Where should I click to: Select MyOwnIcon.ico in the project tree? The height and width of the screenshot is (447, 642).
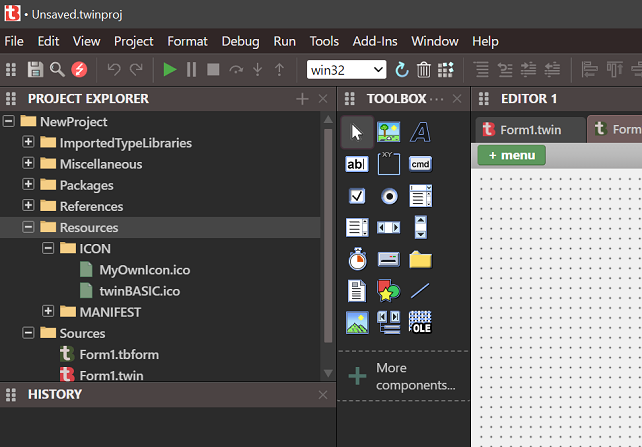(144, 270)
